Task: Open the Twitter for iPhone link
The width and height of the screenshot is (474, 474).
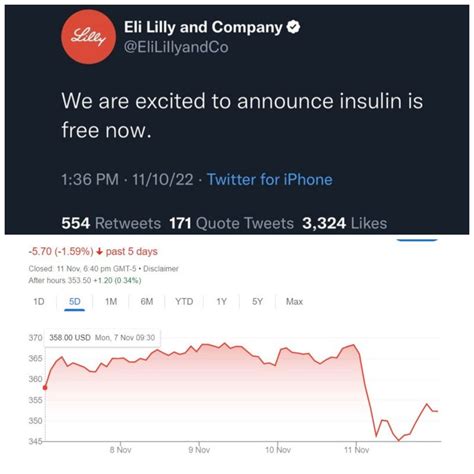Action: tap(270, 179)
